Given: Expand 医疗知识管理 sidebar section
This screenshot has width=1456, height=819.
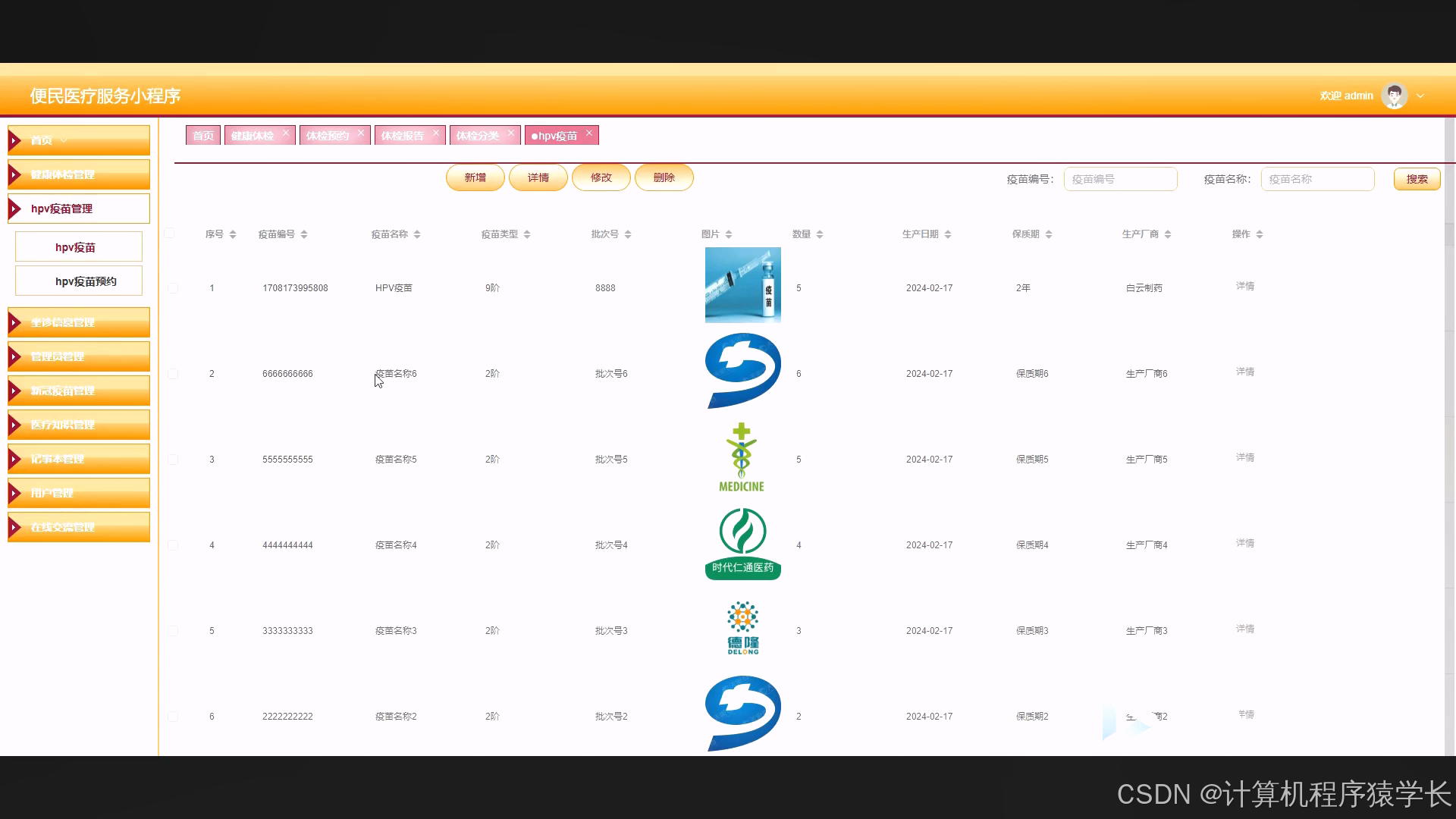Looking at the screenshot, I should [79, 425].
